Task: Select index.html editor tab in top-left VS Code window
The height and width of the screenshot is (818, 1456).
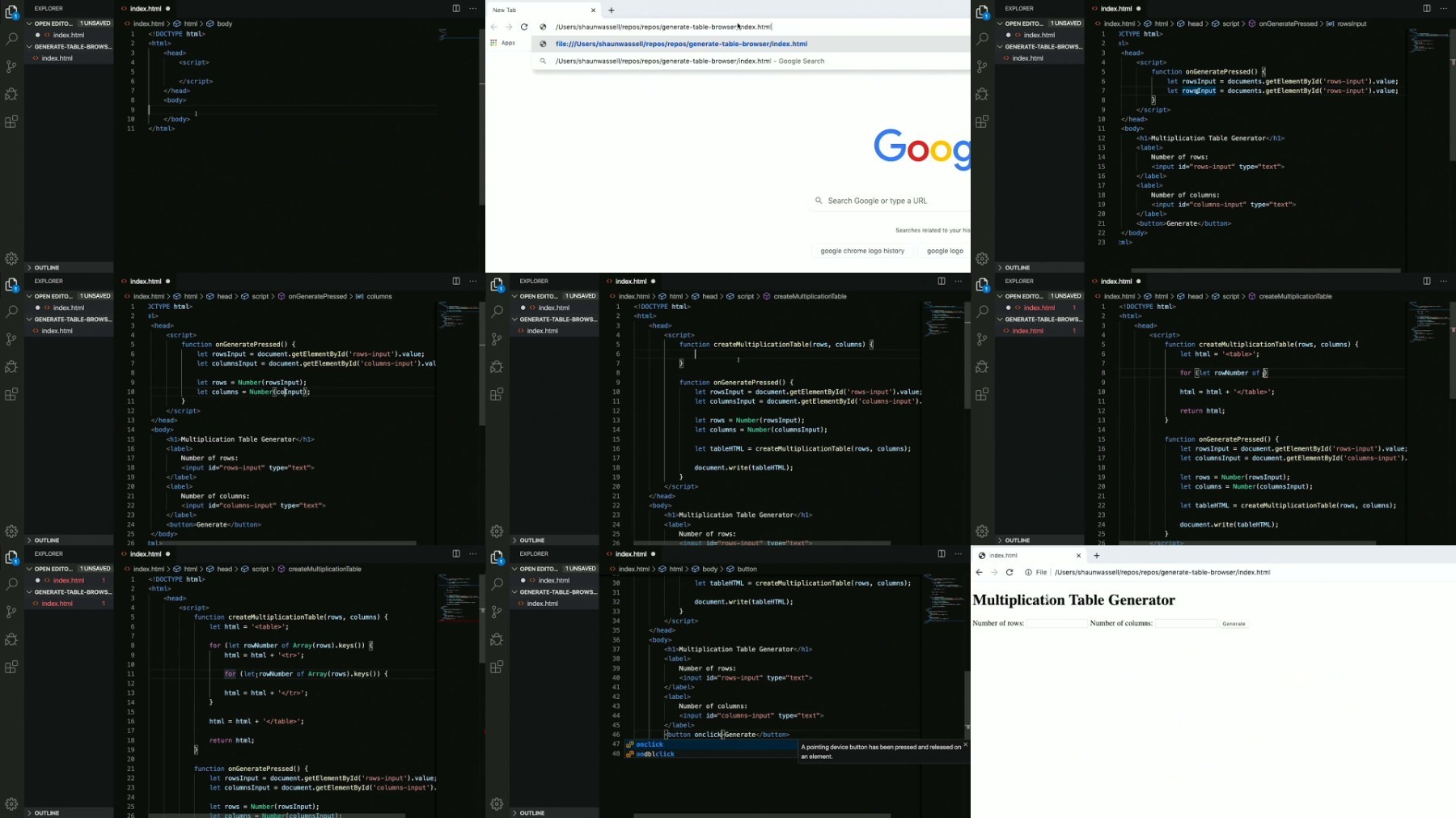Action: [146, 9]
